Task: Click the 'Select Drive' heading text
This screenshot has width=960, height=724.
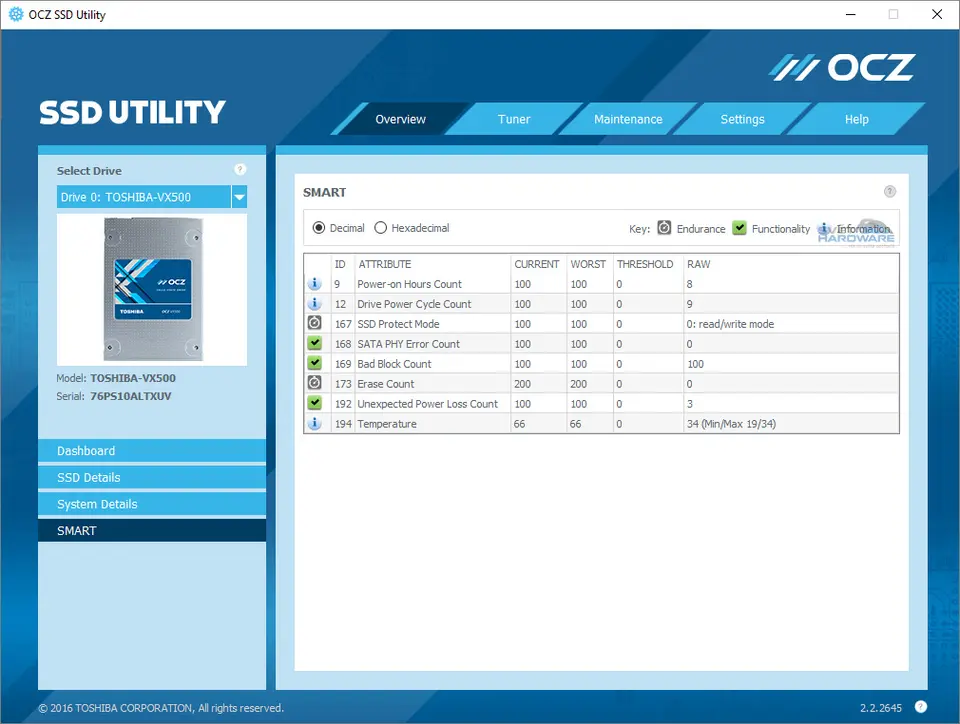Action: (x=89, y=171)
